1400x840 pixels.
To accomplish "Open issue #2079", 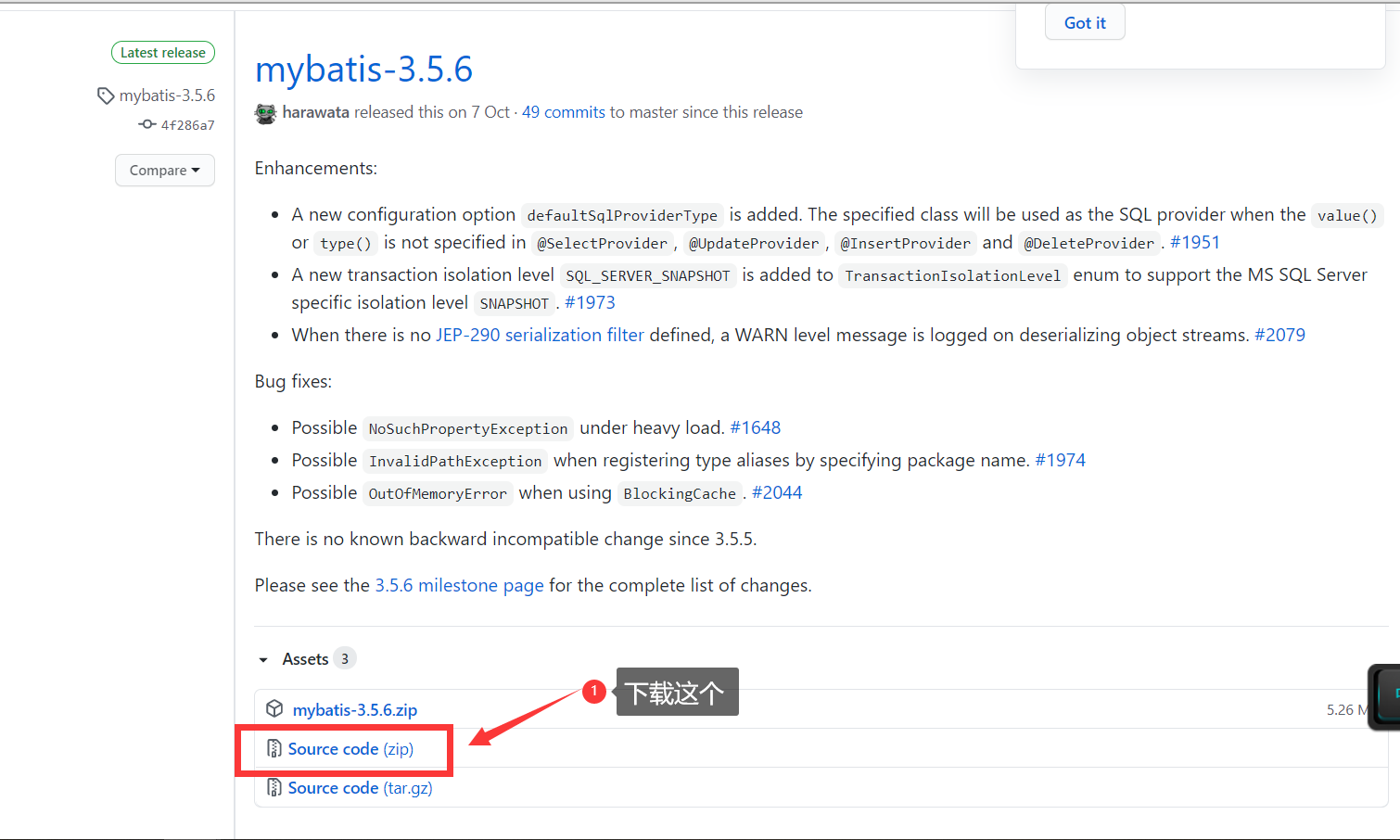I will (1279, 335).
